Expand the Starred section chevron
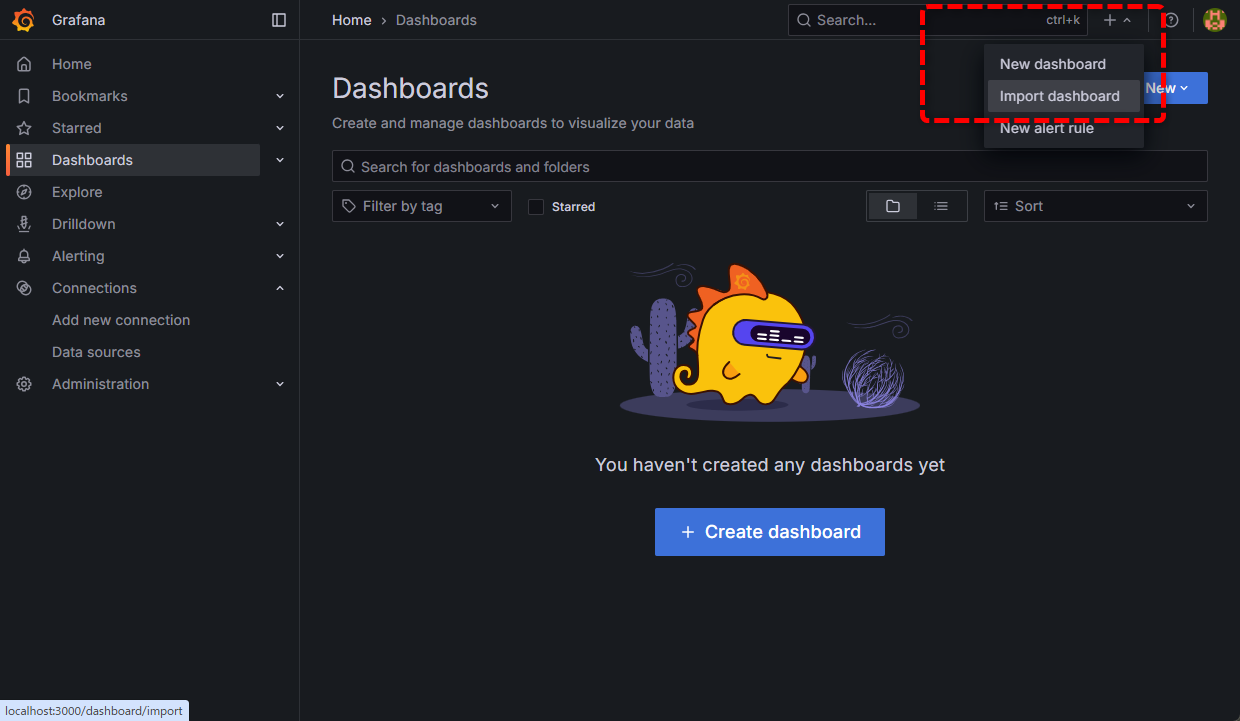The image size is (1240, 721). [x=280, y=128]
